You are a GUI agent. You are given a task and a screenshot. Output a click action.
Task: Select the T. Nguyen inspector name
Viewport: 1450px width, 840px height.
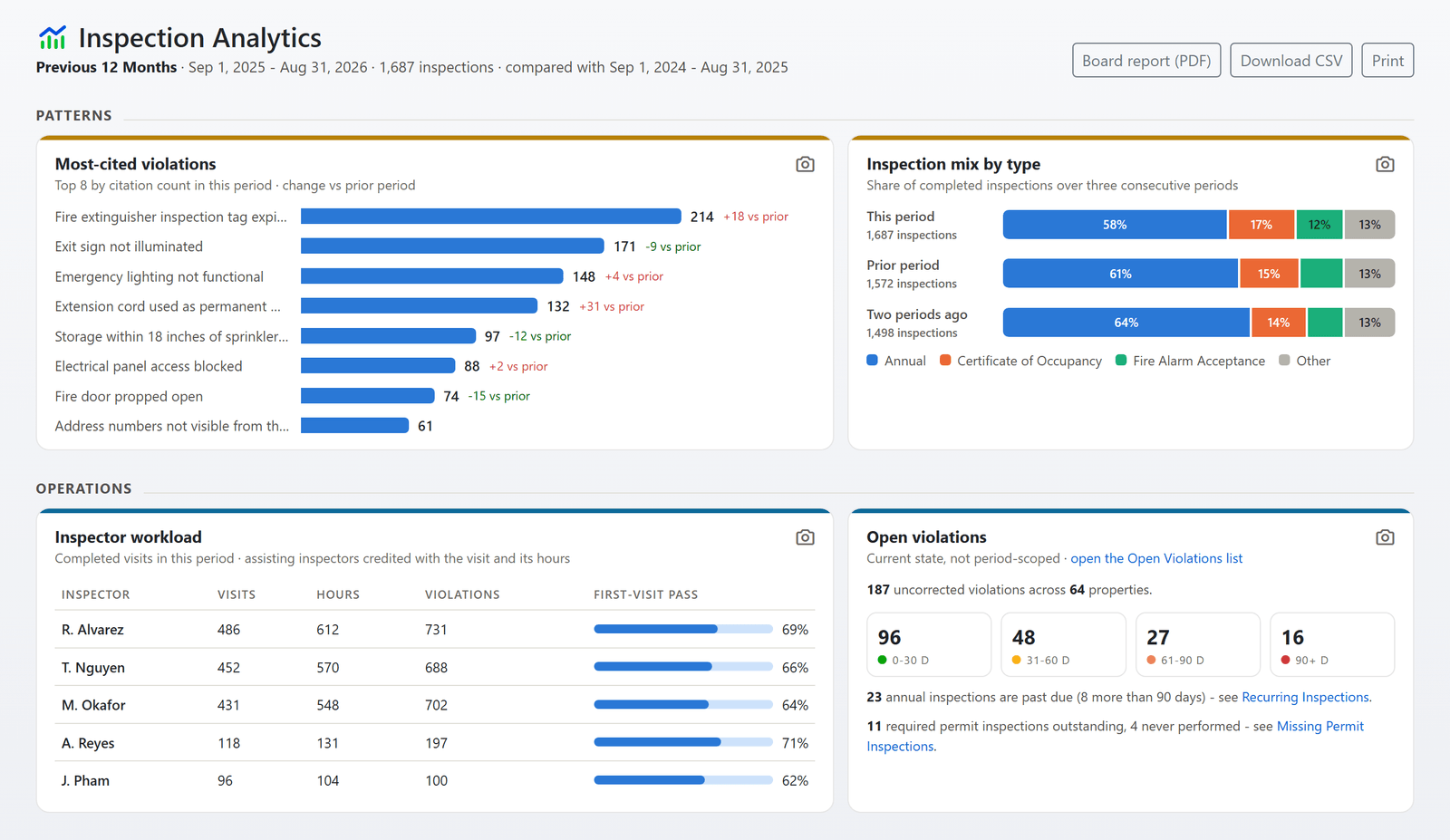[93, 668]
